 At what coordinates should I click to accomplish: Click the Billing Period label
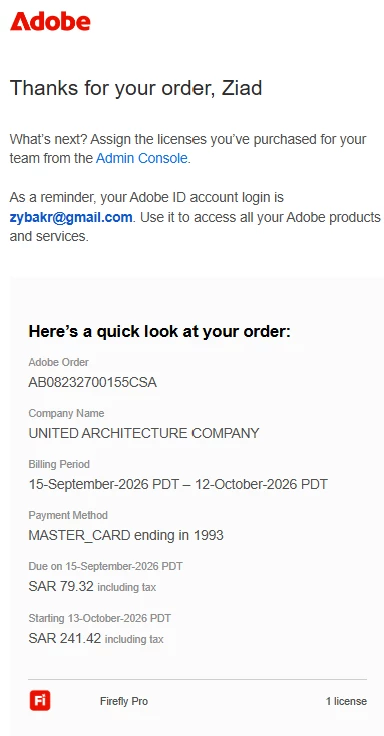click(x=59, y=464)
